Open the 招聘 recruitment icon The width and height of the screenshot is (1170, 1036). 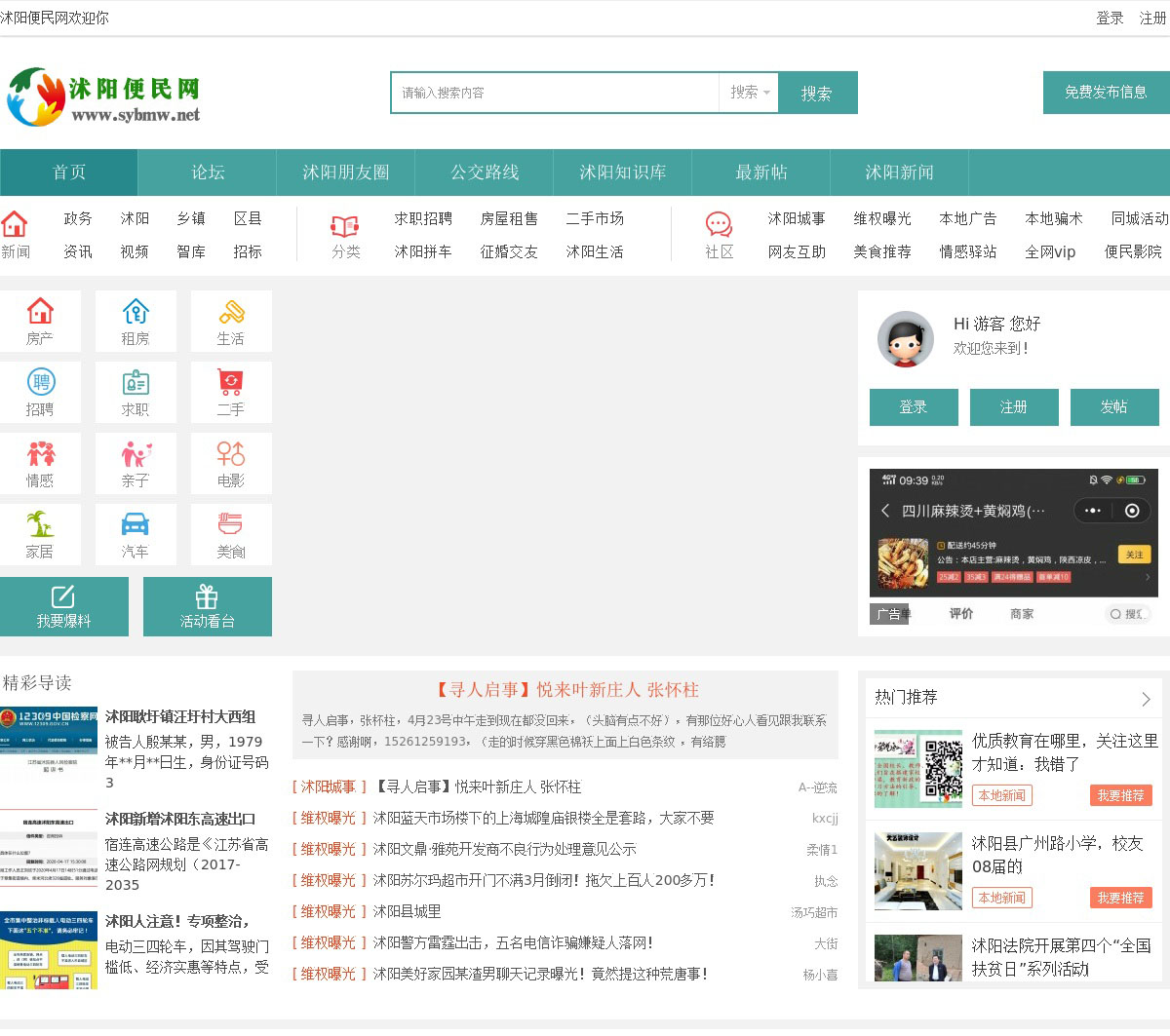40,383
